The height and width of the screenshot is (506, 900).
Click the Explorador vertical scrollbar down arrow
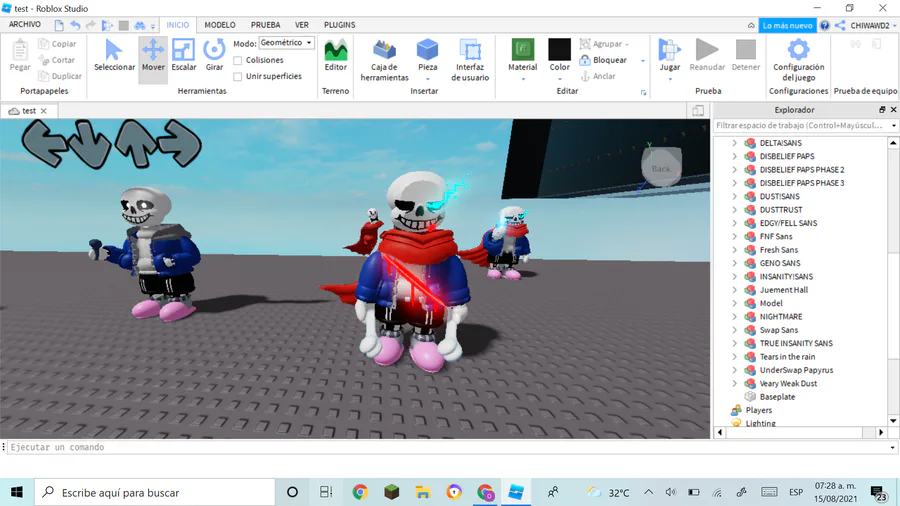pyautogui.click(x=893, y=421)
